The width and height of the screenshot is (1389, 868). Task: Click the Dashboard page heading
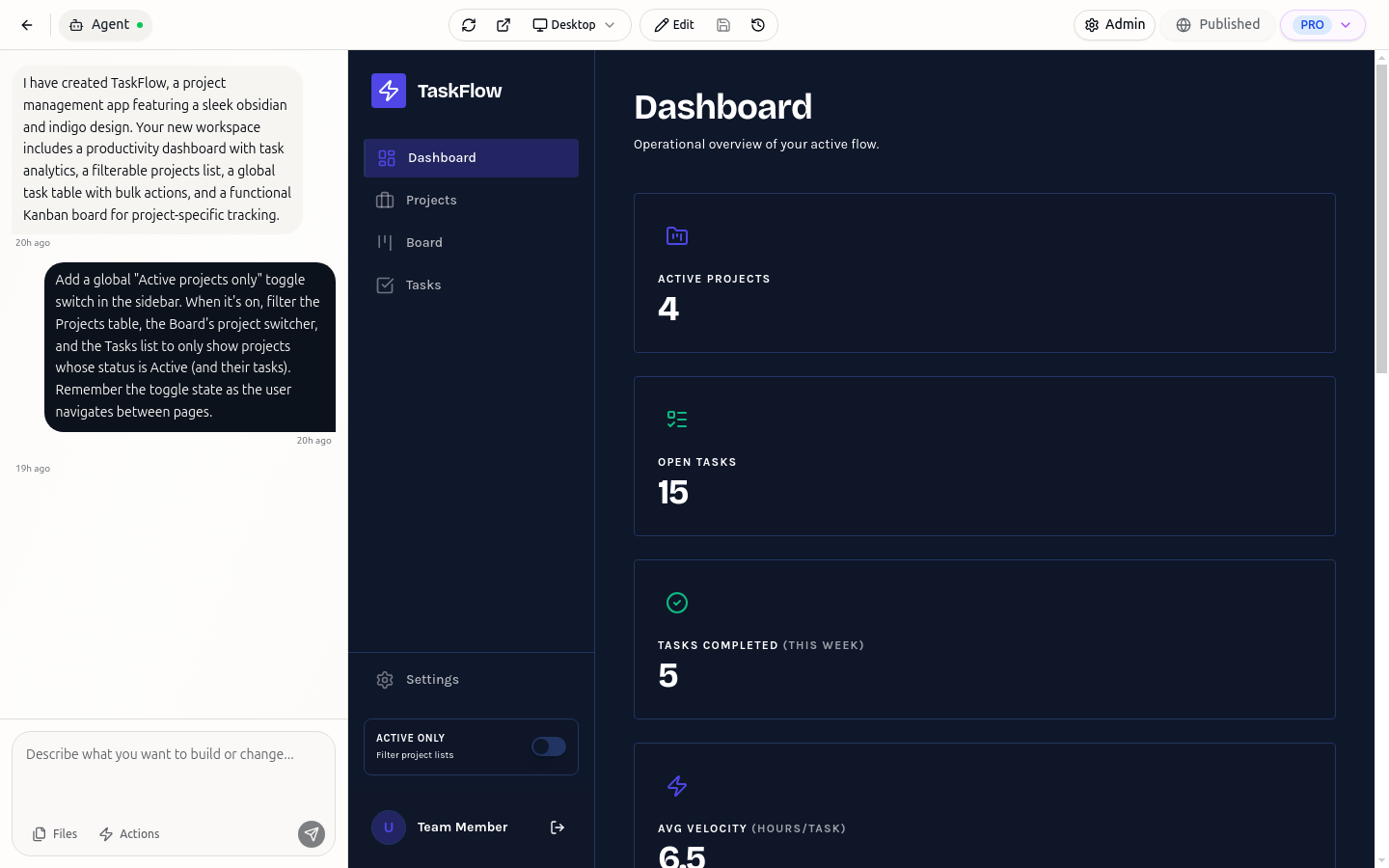point(722,107)
